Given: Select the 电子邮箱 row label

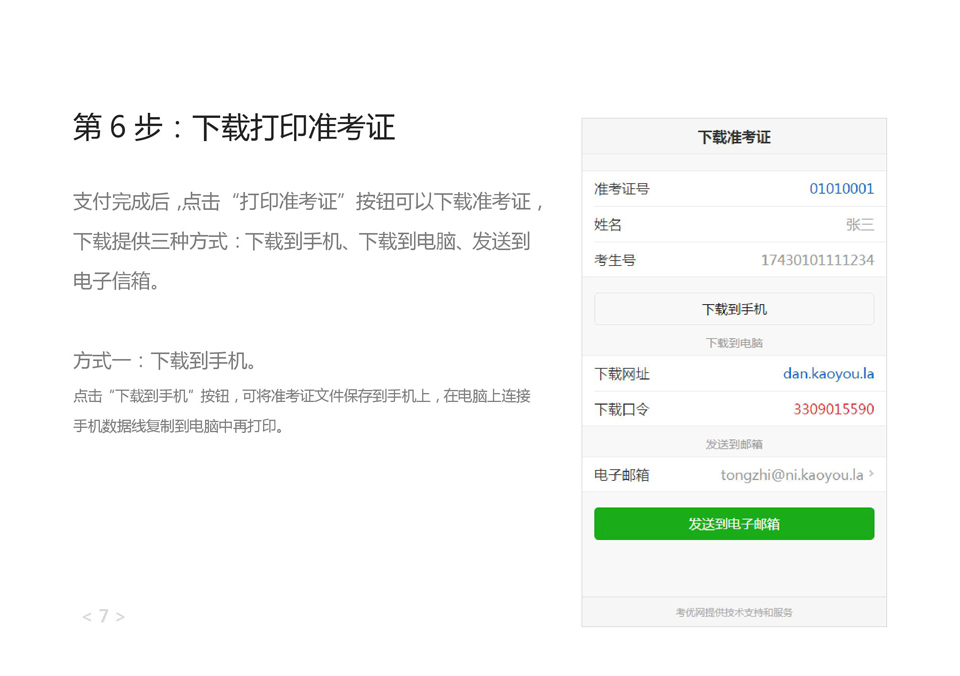Looking at the screenshot, I should (621, 475).
